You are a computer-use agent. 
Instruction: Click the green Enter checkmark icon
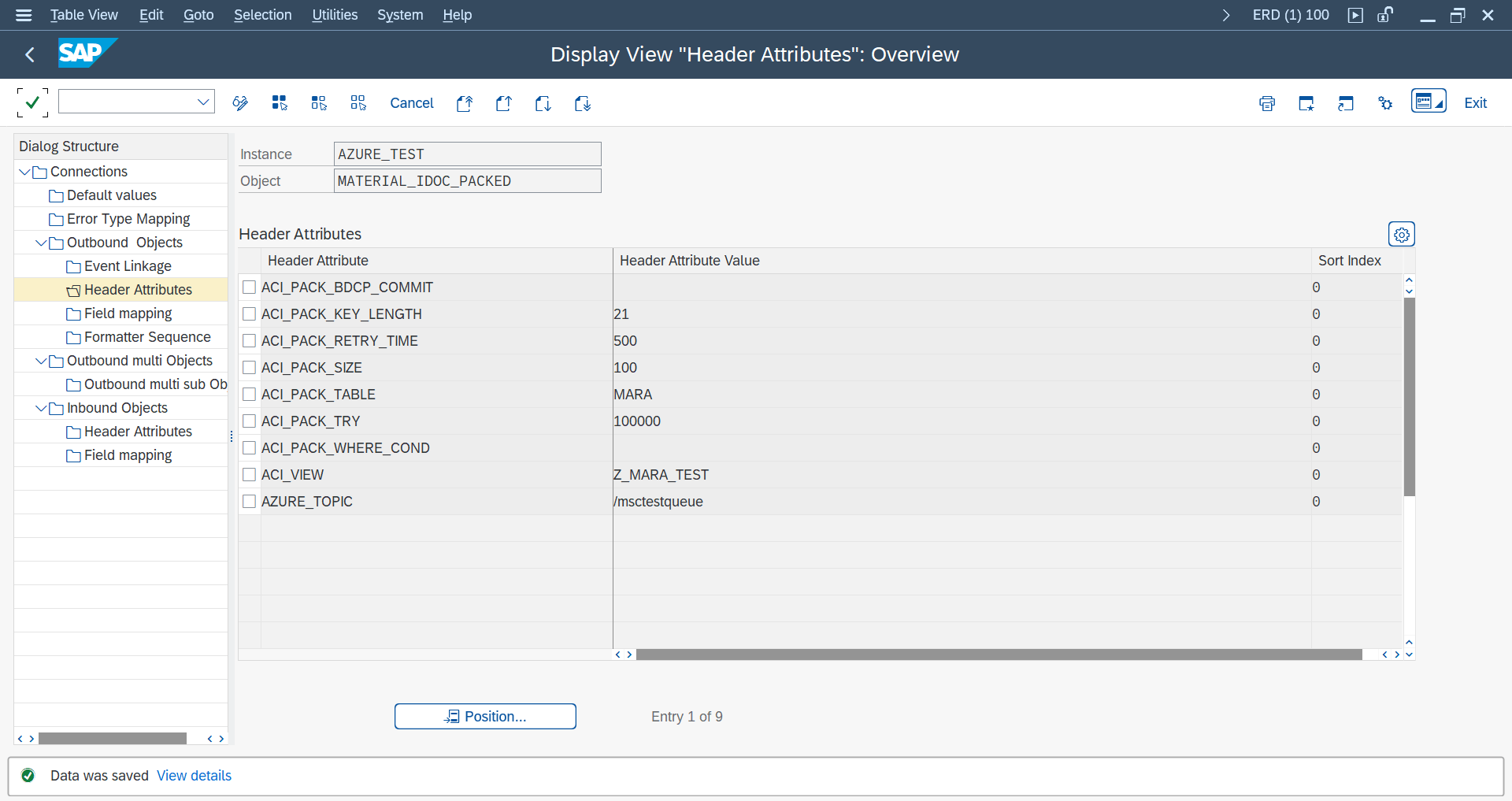click(x=32, y=102)
